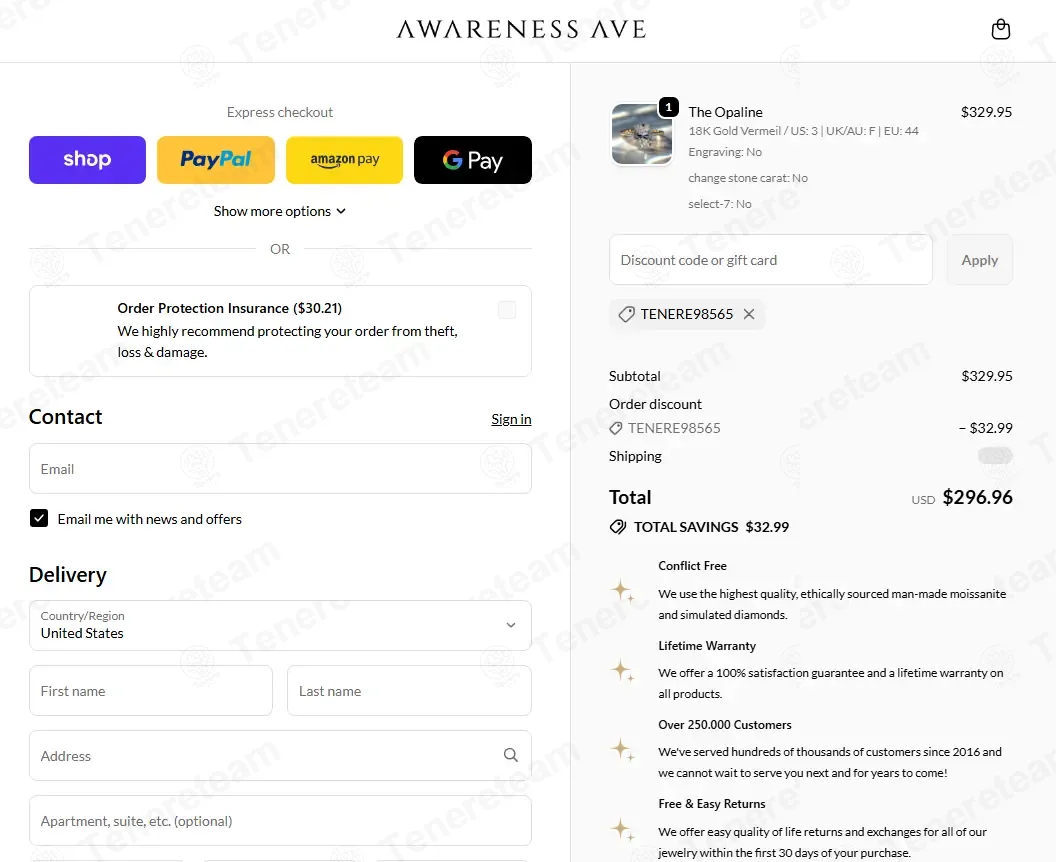Click the TOTAL SAVINGS $32.99 text

[x=711, y=527]
